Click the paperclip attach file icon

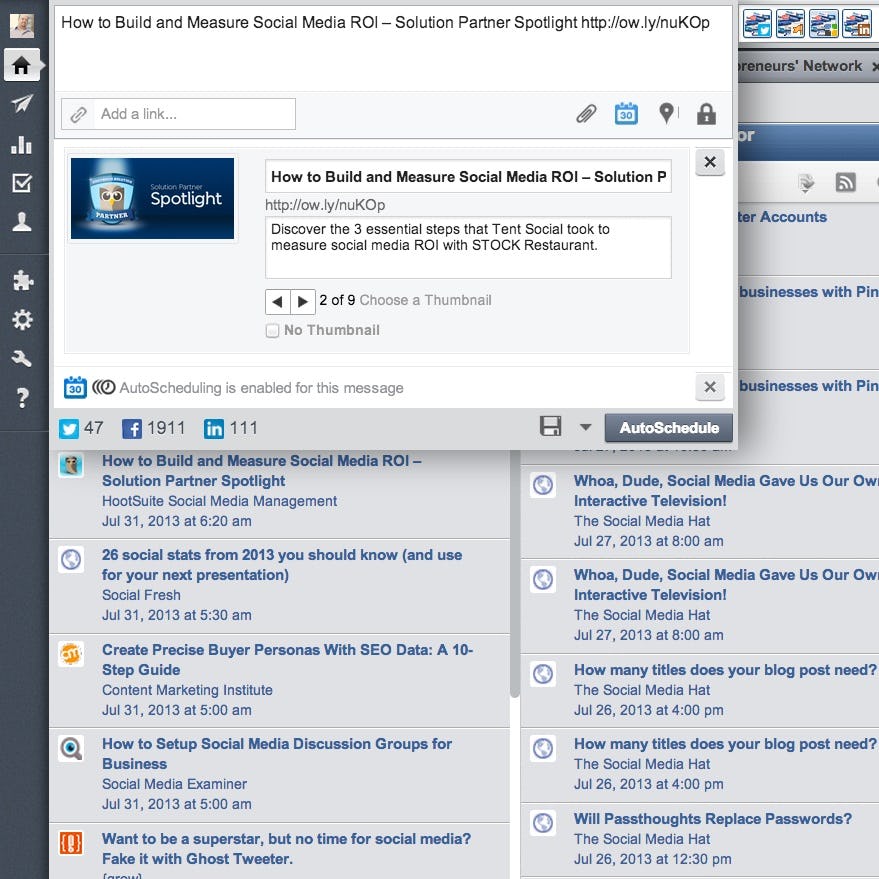586,114
